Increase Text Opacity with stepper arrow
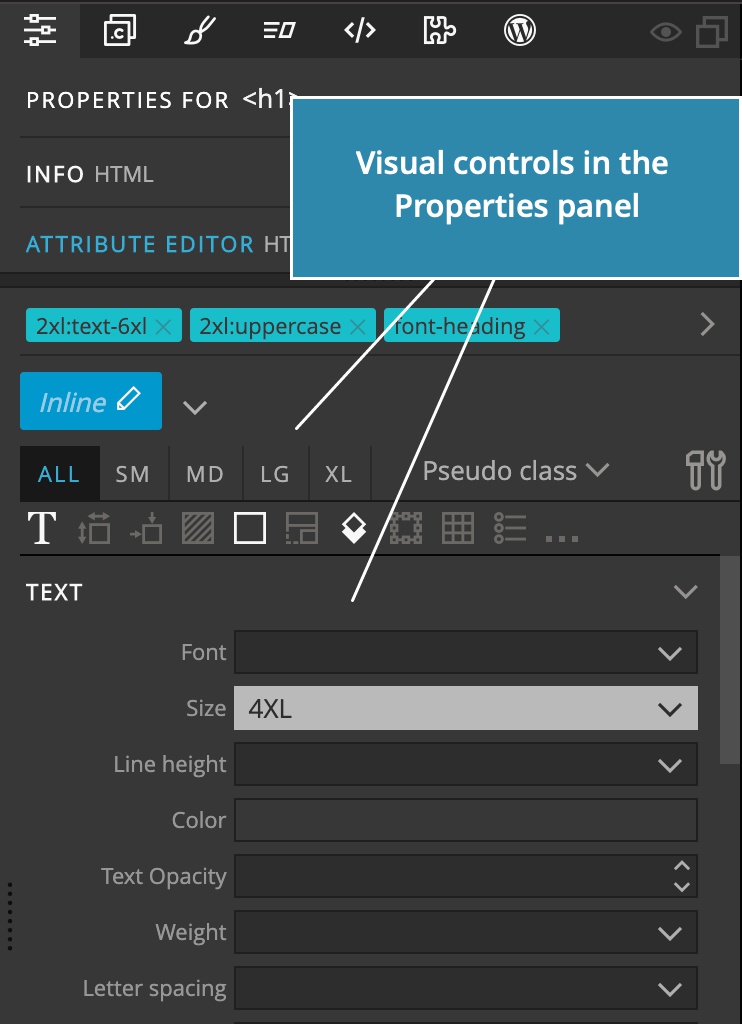742x1024 pixels. (682, 866)
